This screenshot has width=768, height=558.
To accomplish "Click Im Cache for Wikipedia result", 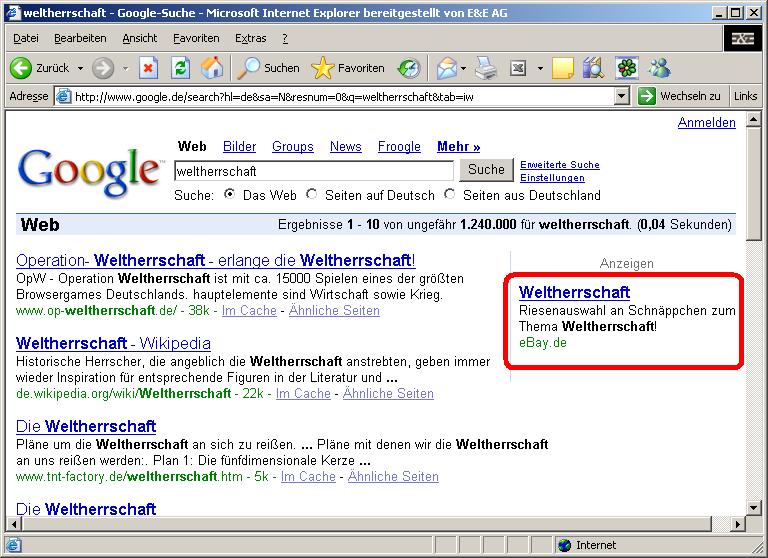I will click(303, 393).
